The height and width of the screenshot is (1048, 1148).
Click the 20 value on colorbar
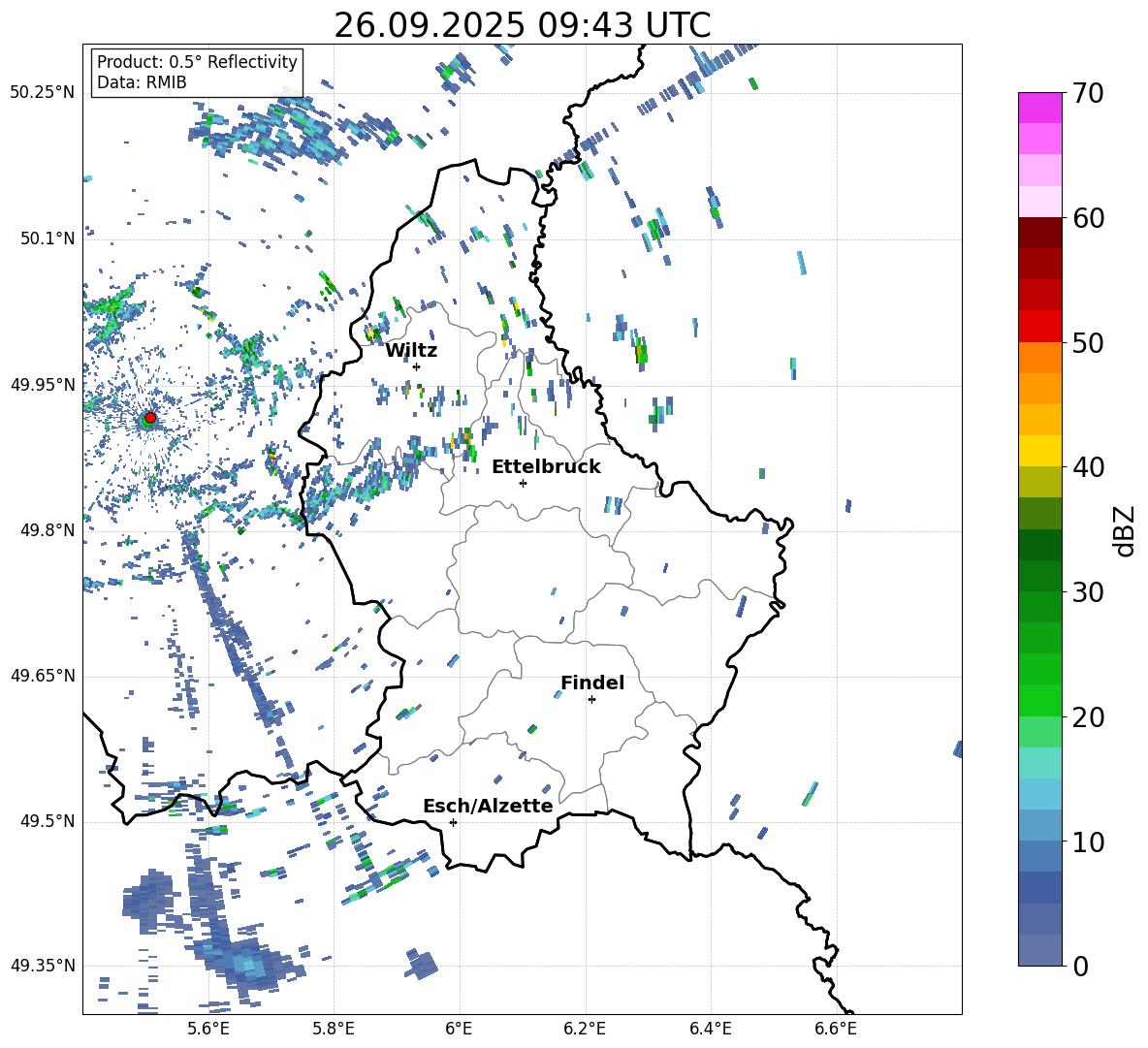click(x=1088, y=716)
